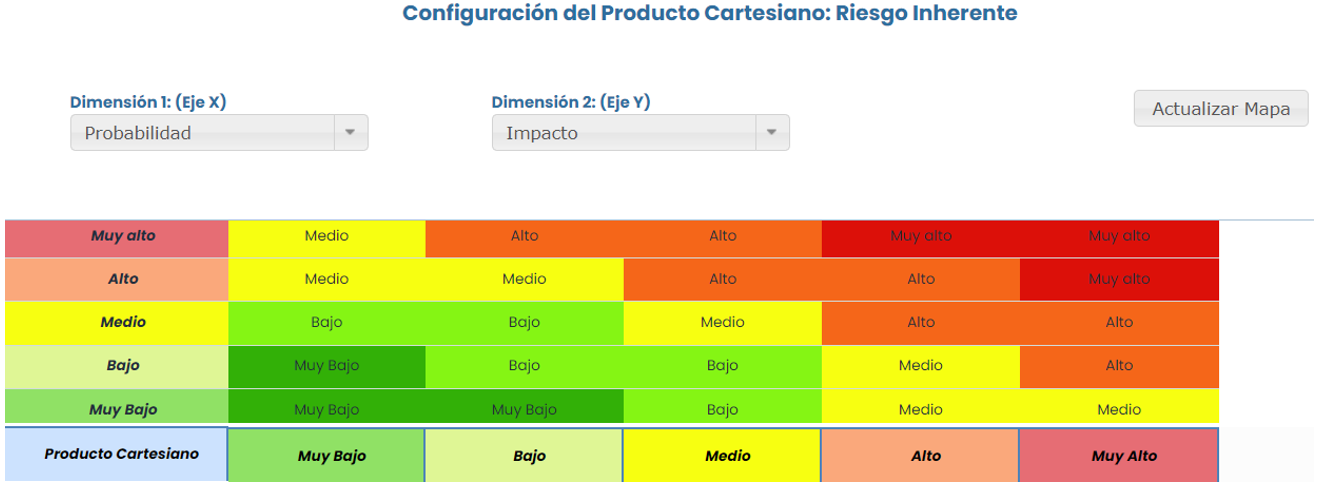
Task: Select the Medio cell in the Medio row
Action: coord(722,323)
